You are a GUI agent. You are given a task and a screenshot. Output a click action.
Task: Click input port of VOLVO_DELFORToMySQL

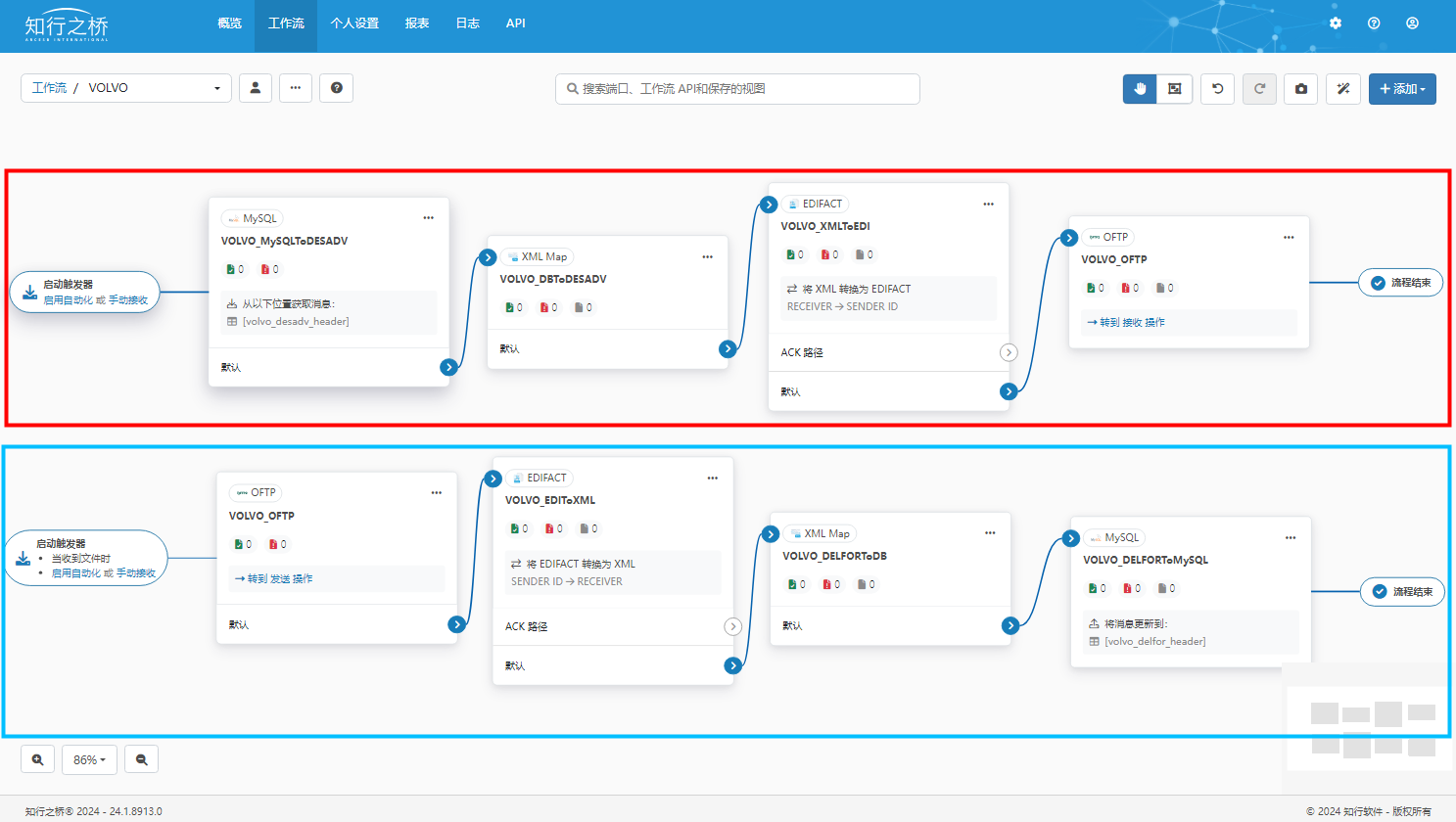(x=1071, y=538)
